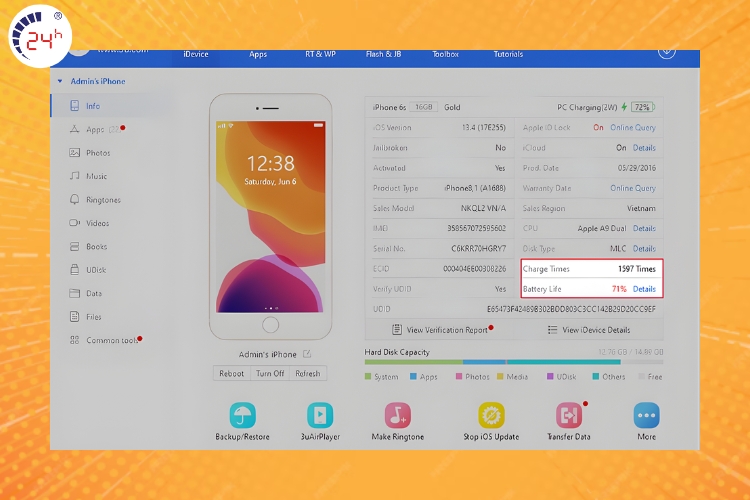
Task: Click the edit device name icon
Action: [307, 354]
